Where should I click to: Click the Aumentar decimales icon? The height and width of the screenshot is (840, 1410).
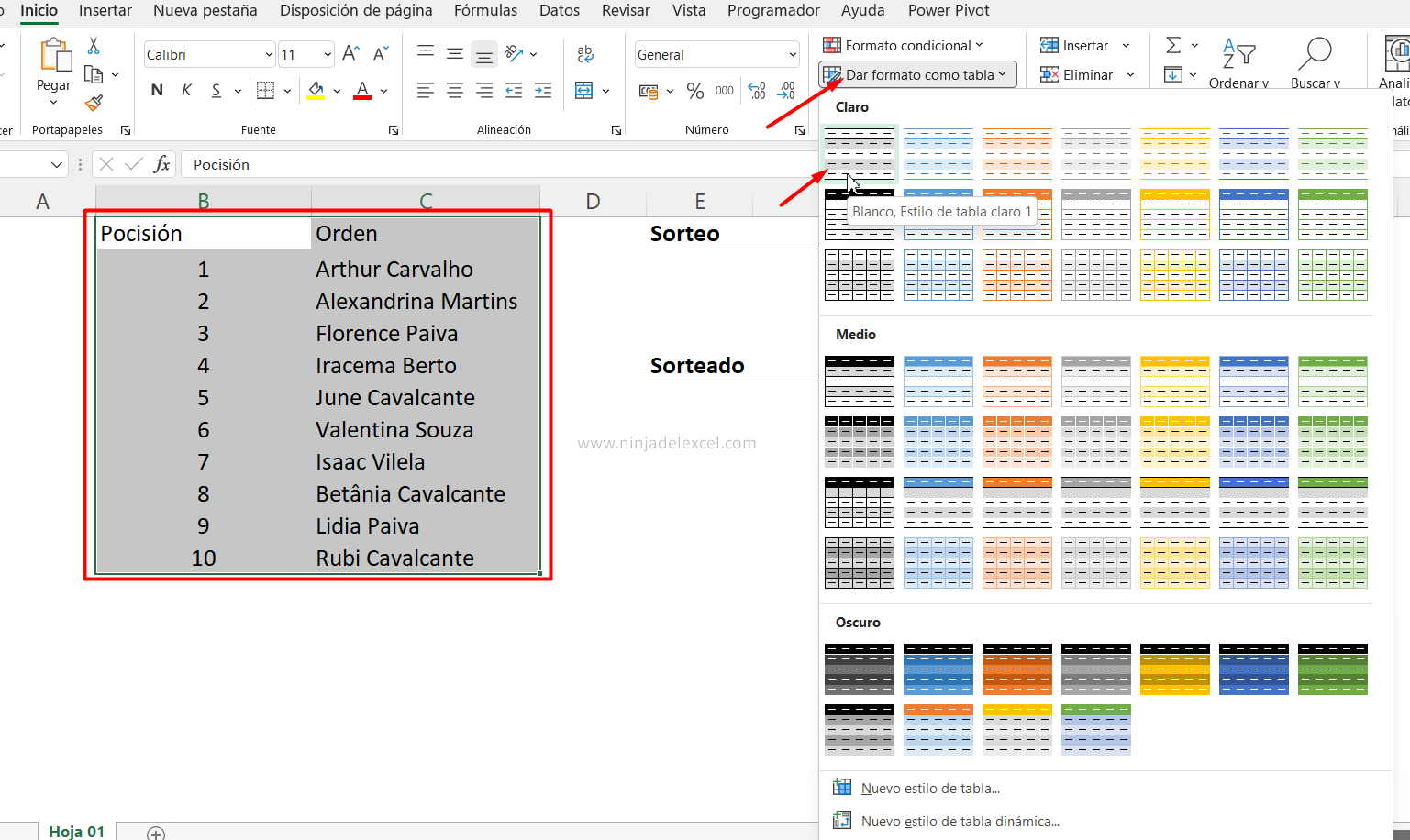pos(754,90)
